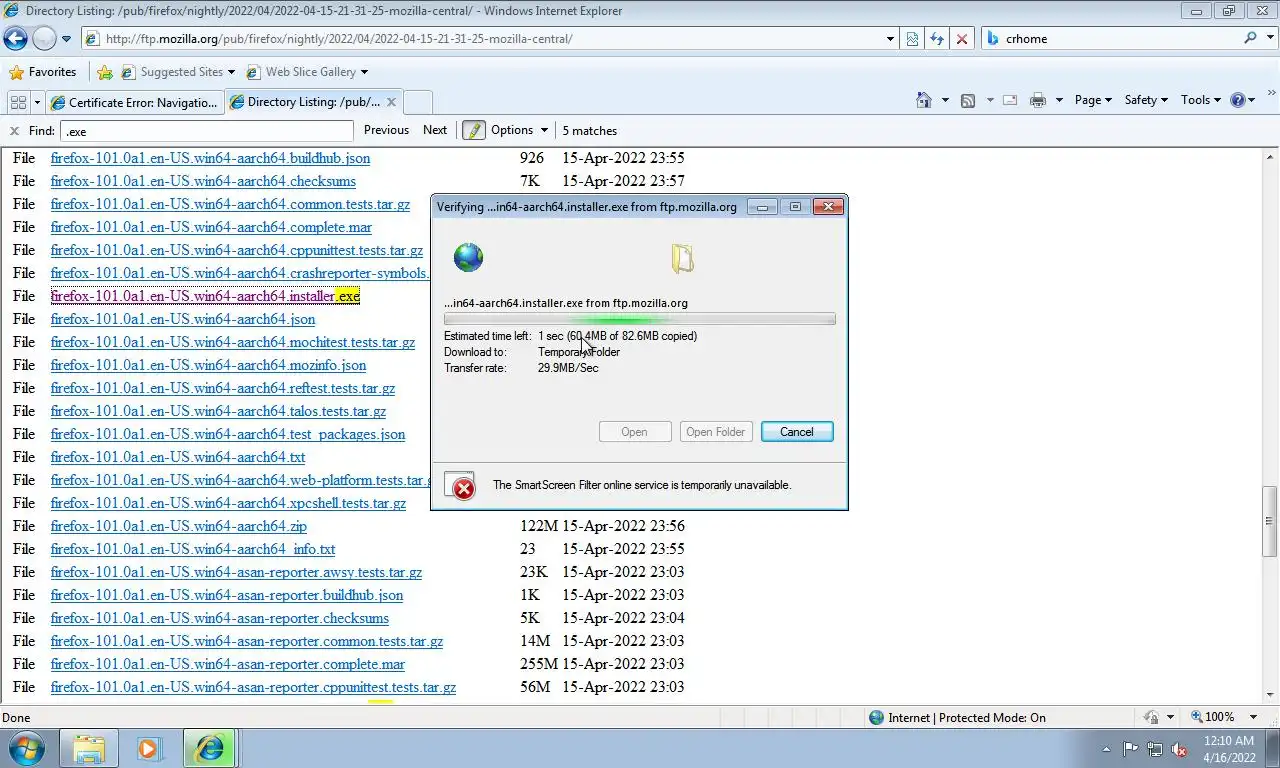
Task: Click the win64-aarch64.installer.exe link
Action: pyautogui.click(x=205, y=296)
